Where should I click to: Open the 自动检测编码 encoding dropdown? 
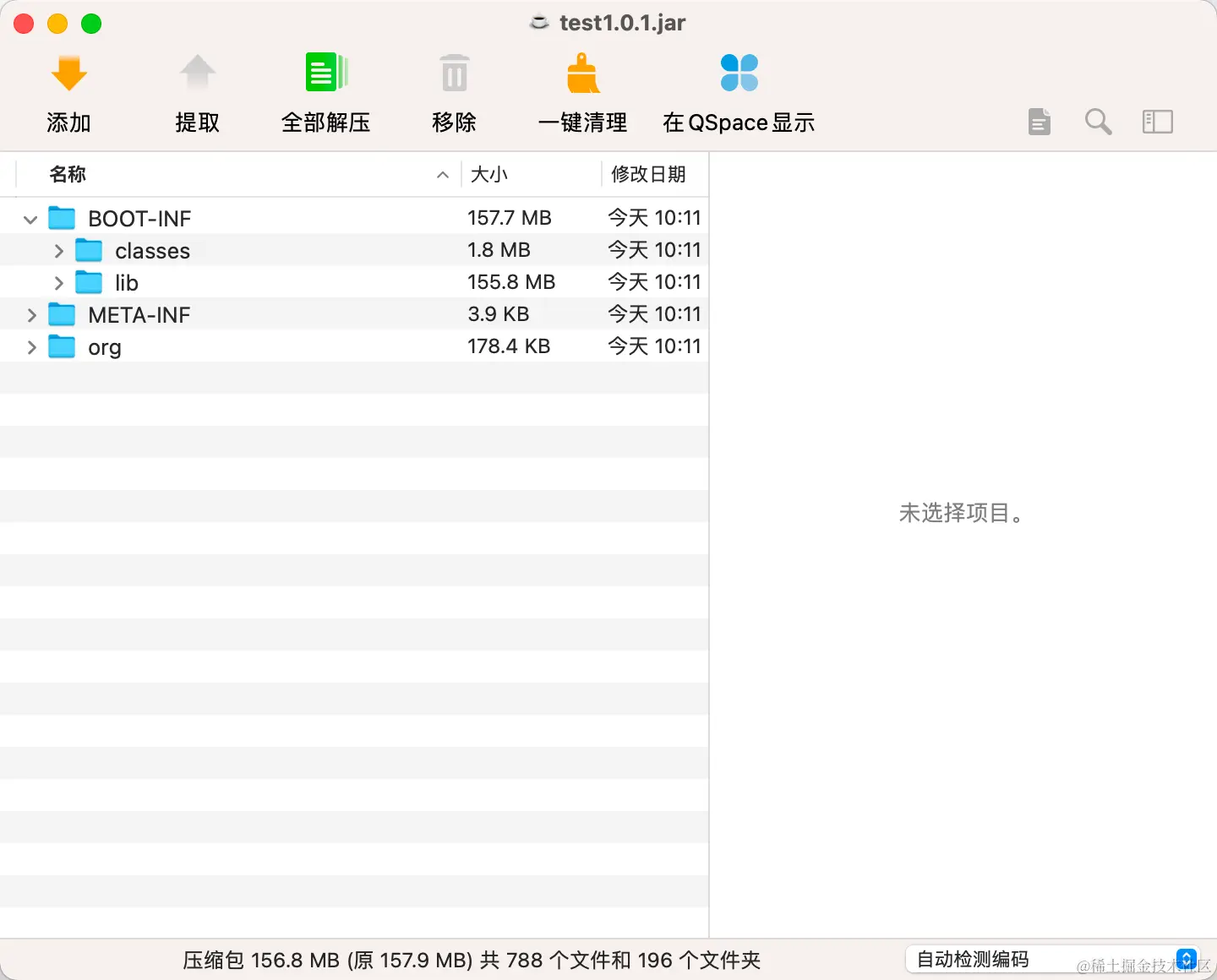[x=1052, y=960]
